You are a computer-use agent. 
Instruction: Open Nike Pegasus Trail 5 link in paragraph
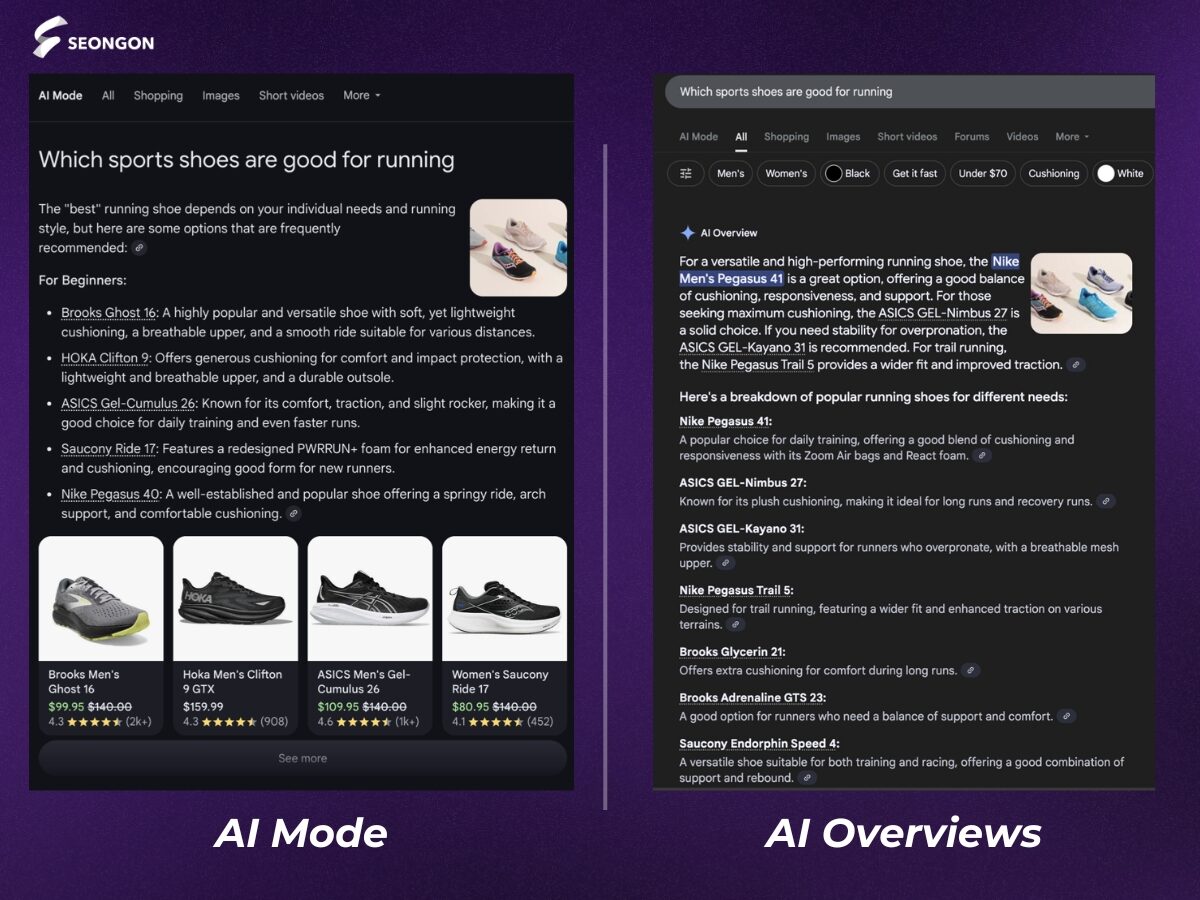pyautogui.click(x=757, y=365)
